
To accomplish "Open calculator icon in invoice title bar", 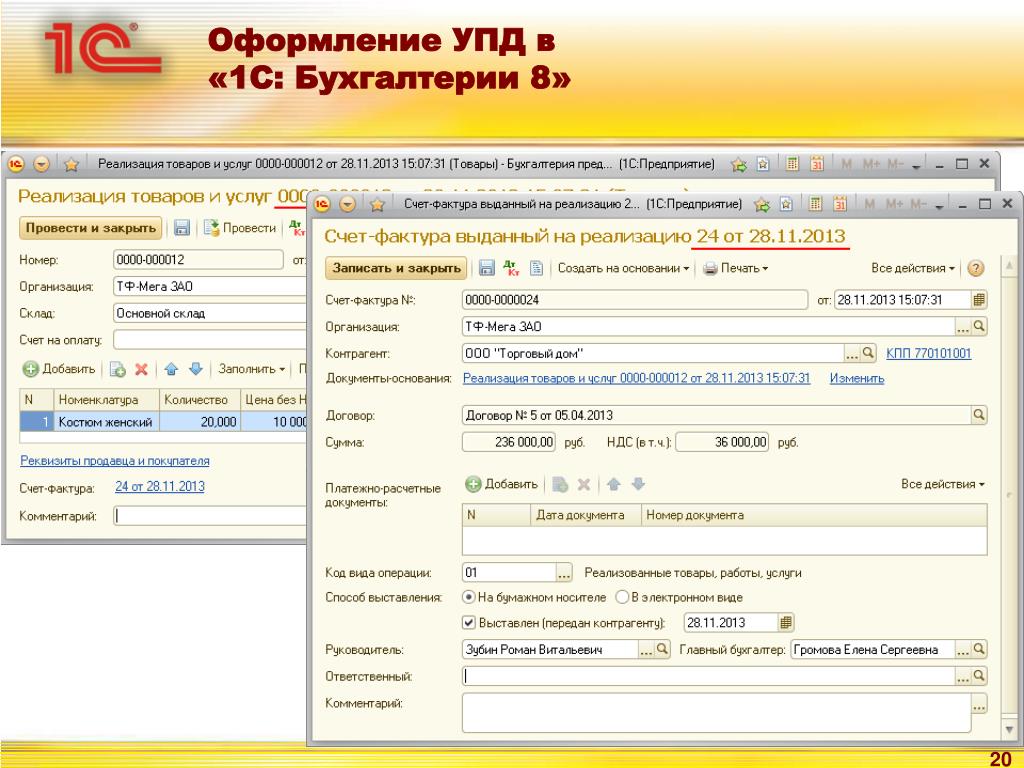I will click(815, 205).
